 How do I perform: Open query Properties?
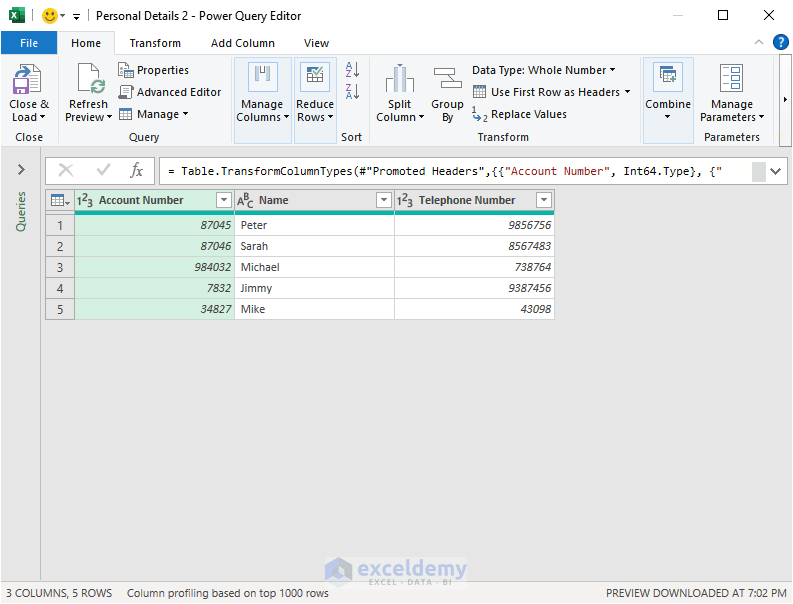[x=153, y=70]
